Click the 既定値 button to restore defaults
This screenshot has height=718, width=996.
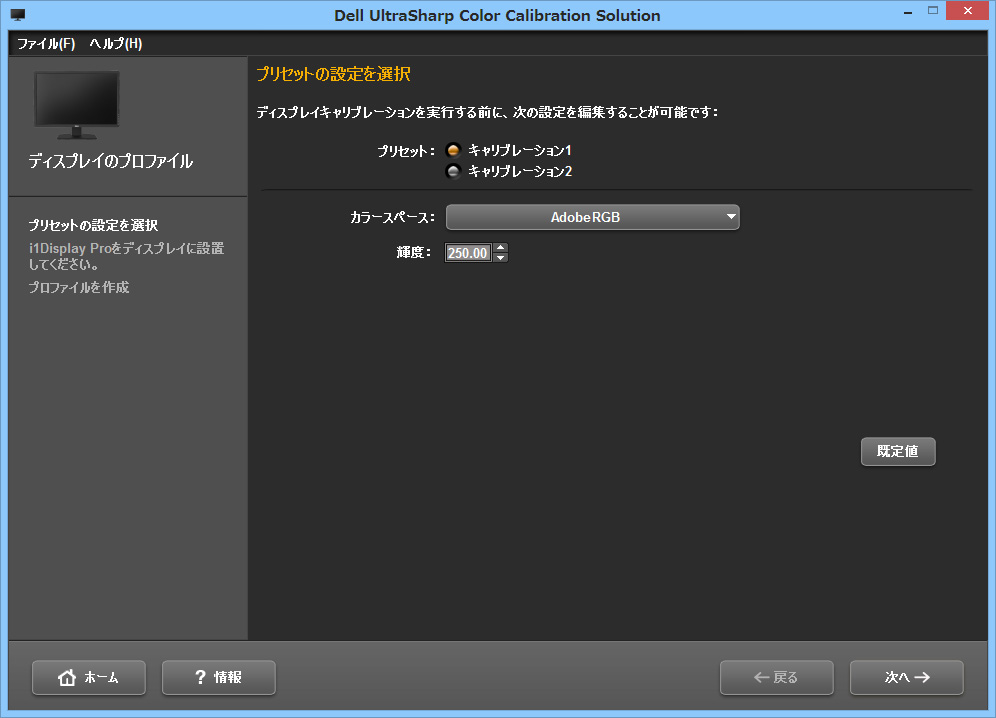pyautogui.click(x=897, y=451)
